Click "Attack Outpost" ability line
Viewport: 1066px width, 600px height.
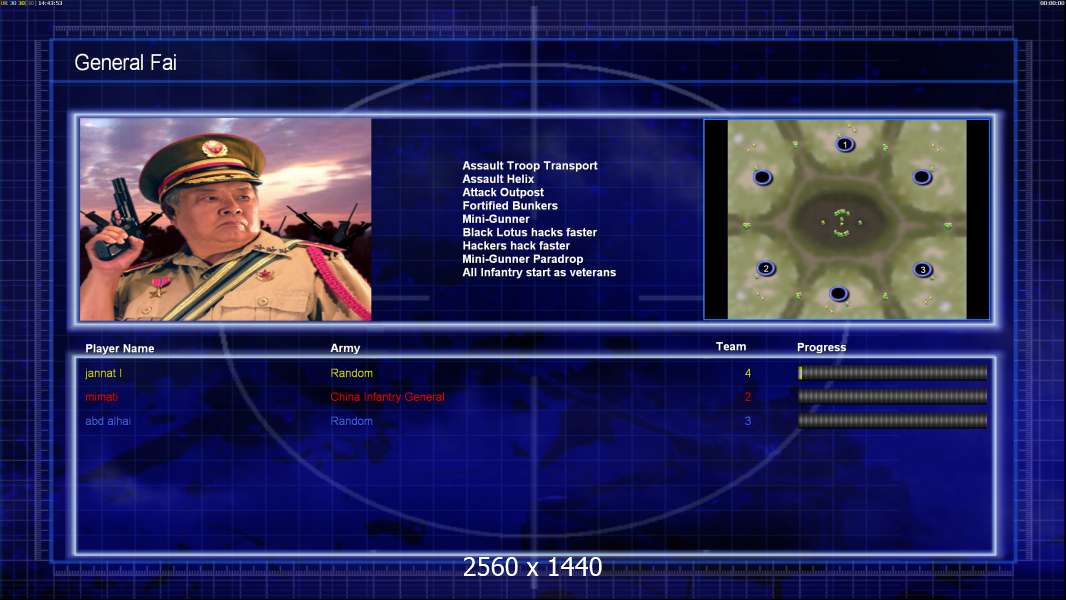click(502, 192)
